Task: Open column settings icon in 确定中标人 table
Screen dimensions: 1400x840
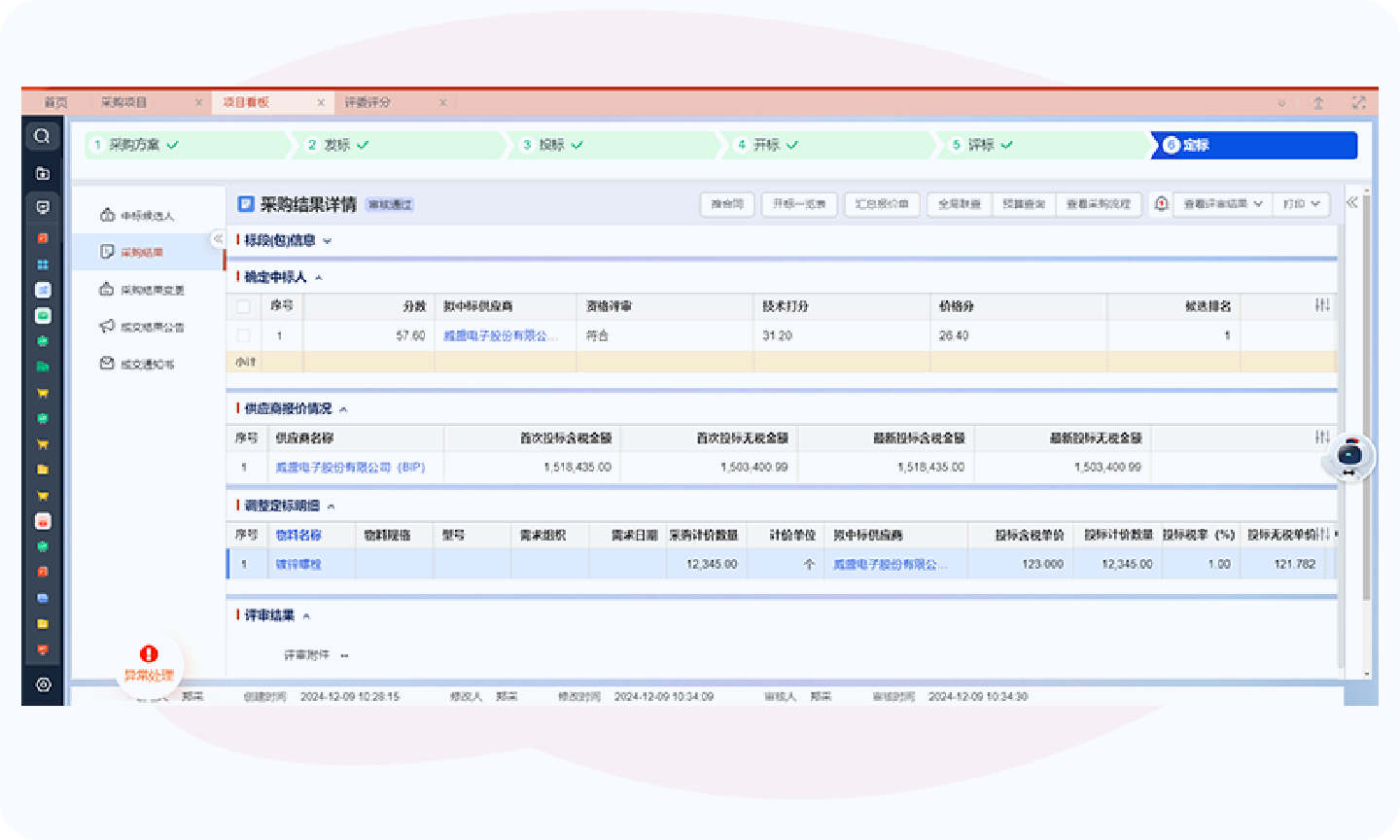Action: click(1322, 305)
